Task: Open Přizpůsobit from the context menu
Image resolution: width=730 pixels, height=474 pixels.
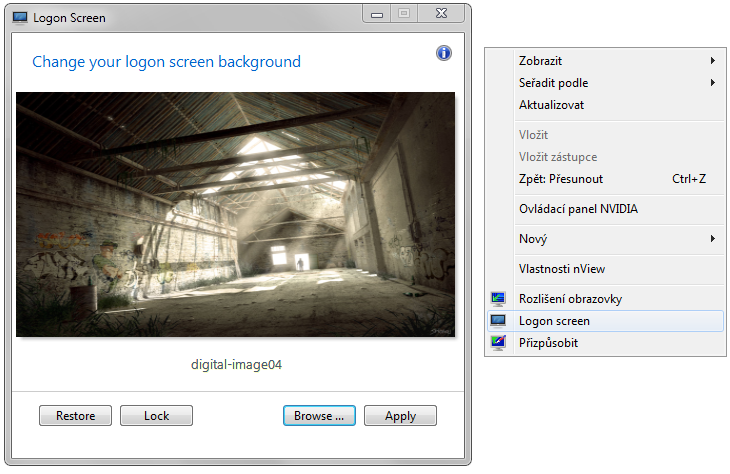Action: [605, 343]
